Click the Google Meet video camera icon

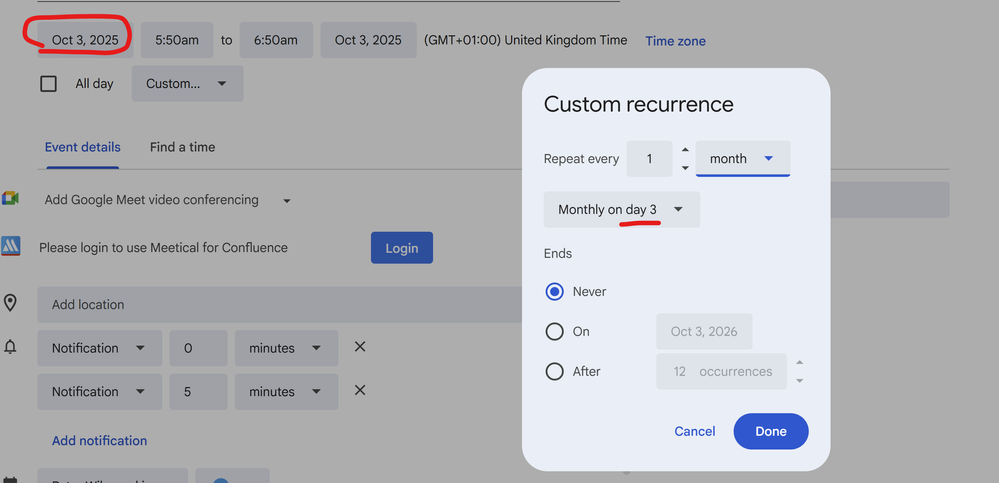(x=10, y=198)
